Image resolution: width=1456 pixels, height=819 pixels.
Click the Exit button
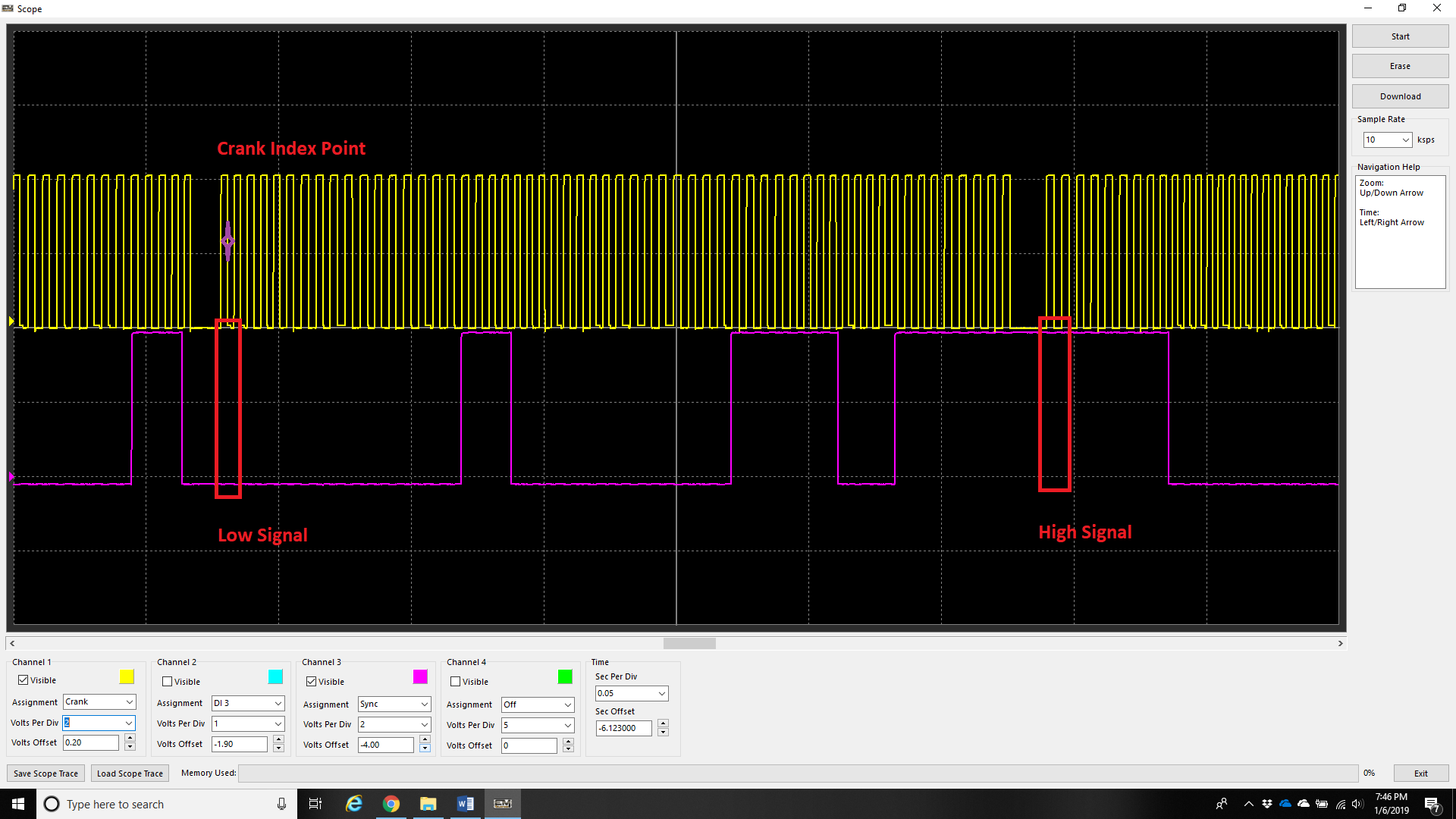[x=1421, y=773]
